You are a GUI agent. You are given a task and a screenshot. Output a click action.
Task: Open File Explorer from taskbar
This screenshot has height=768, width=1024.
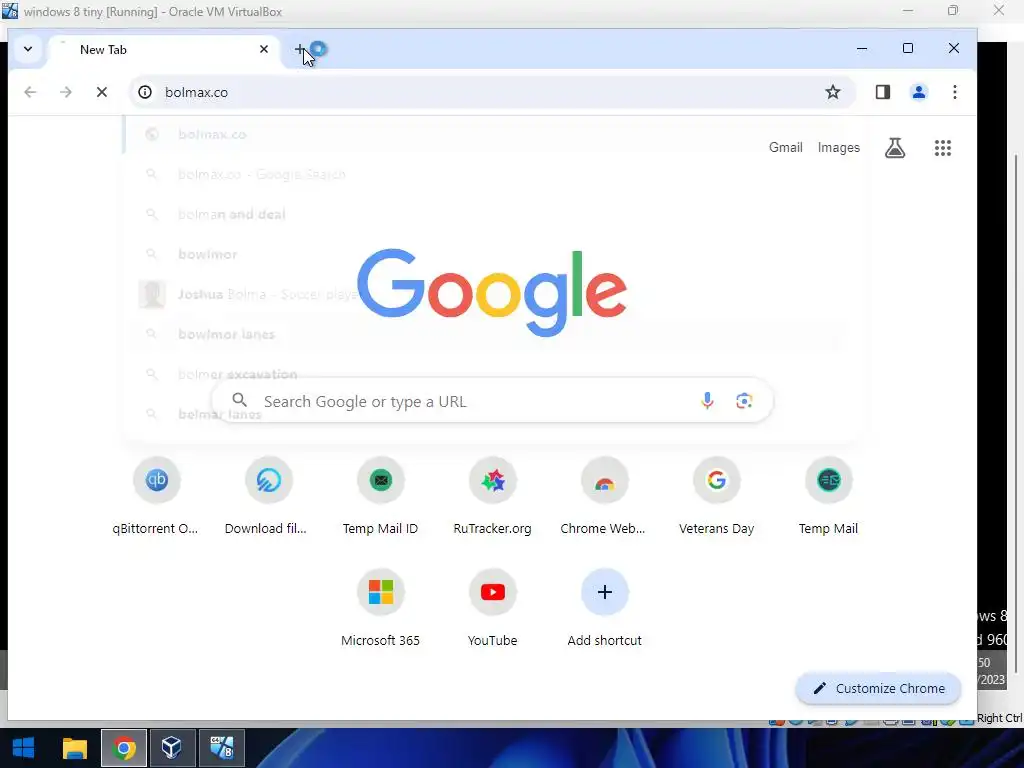[x=74, y=748]
